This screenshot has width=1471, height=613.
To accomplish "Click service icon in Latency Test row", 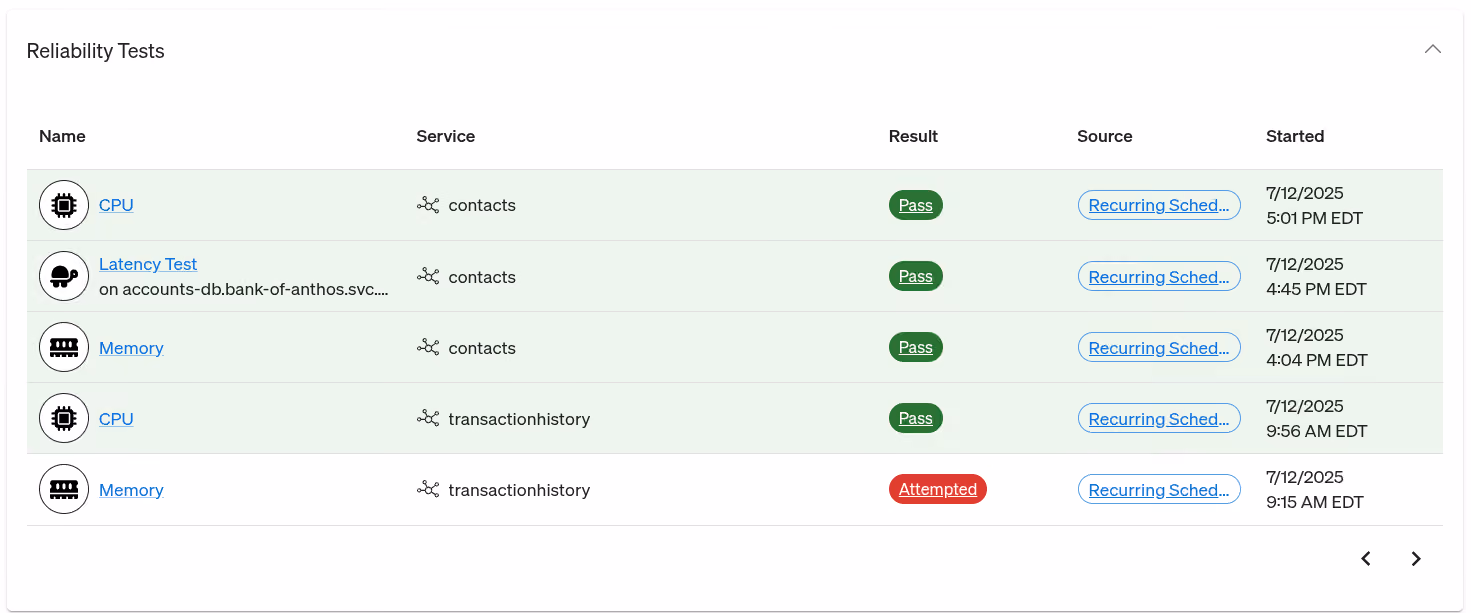I will (428, 276).
